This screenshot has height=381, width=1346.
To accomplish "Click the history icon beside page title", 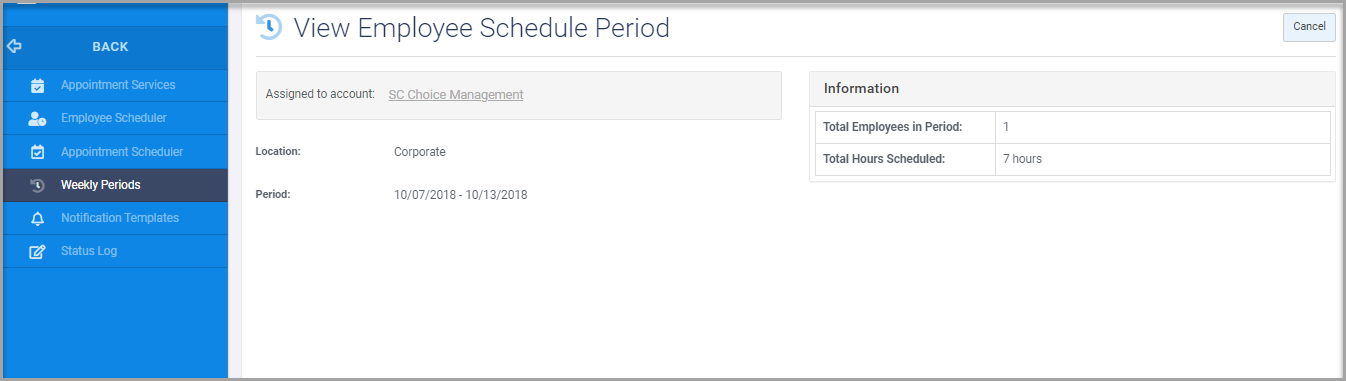I will [269, 27].
